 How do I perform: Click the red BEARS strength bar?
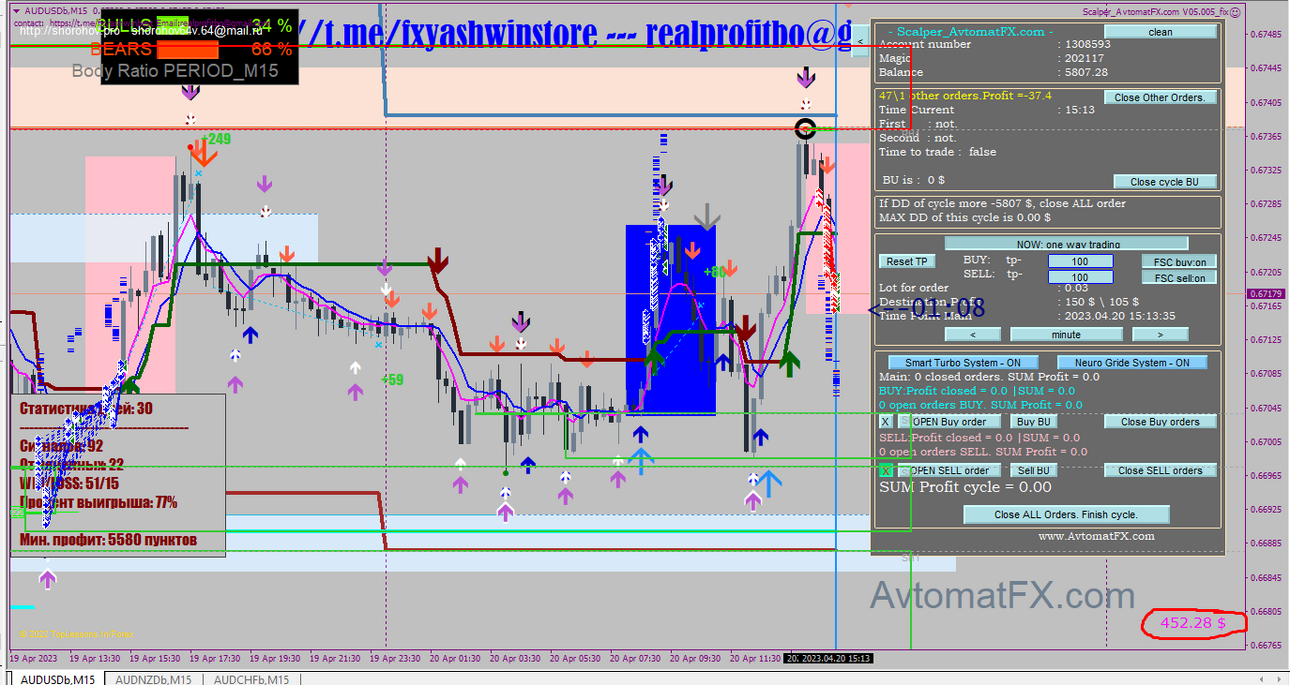coord(188,48)
